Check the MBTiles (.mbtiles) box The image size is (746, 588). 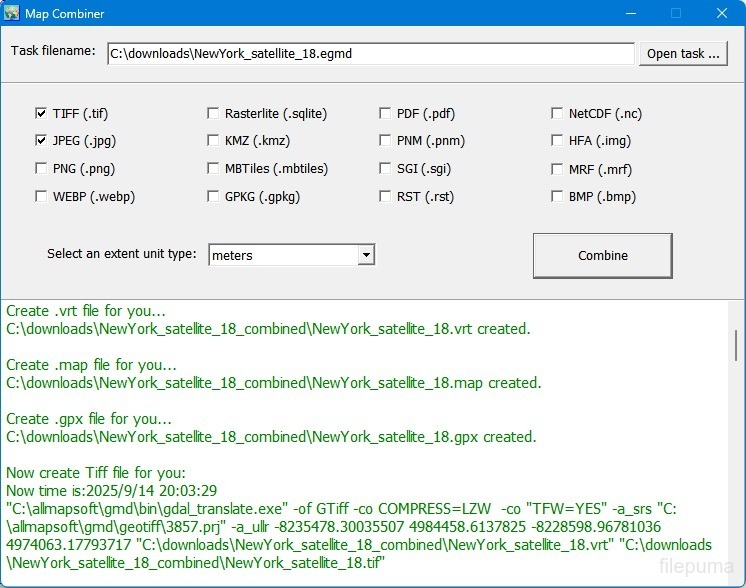[x=213, y=169]
